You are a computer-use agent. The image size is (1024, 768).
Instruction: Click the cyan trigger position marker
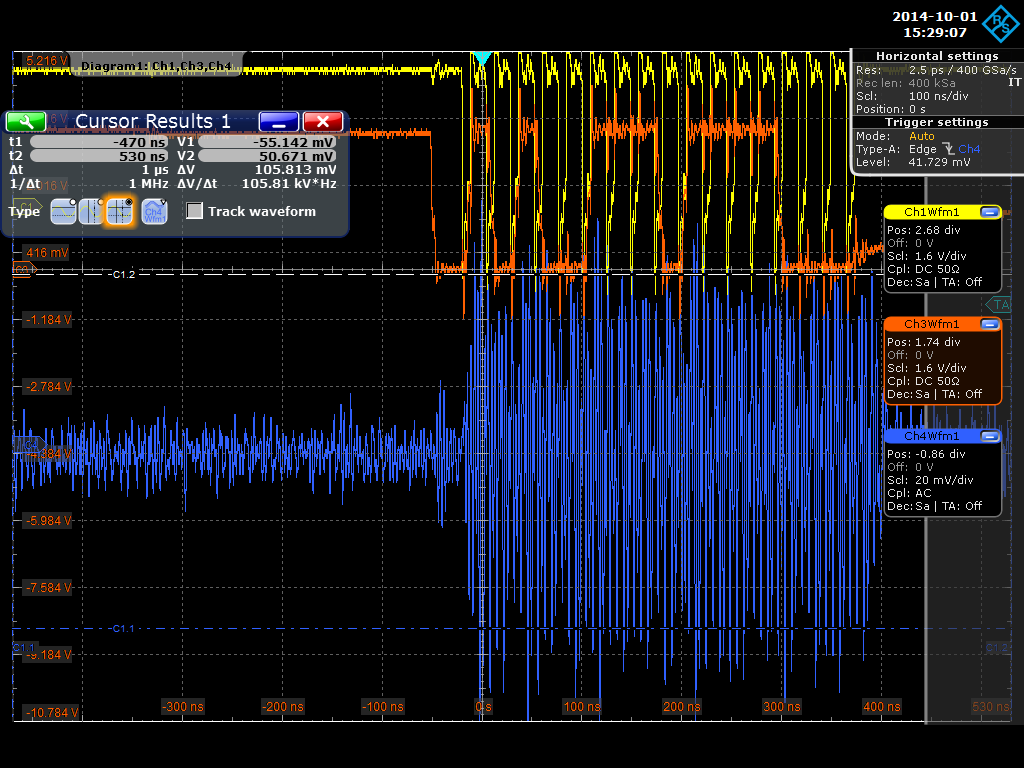[x=482, y=59]
